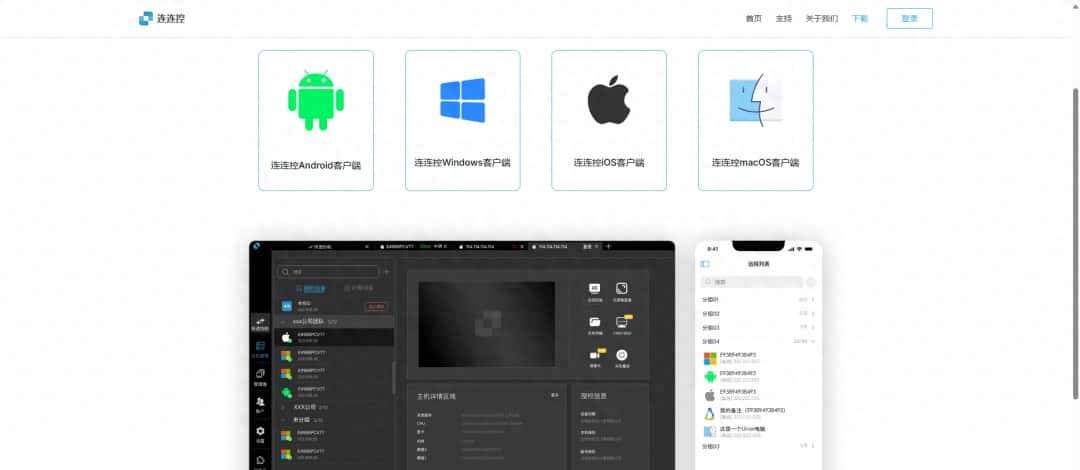Click the search box in the phone mockup
The height and width of the screenshot is (470, 1080).
point(751,282)
